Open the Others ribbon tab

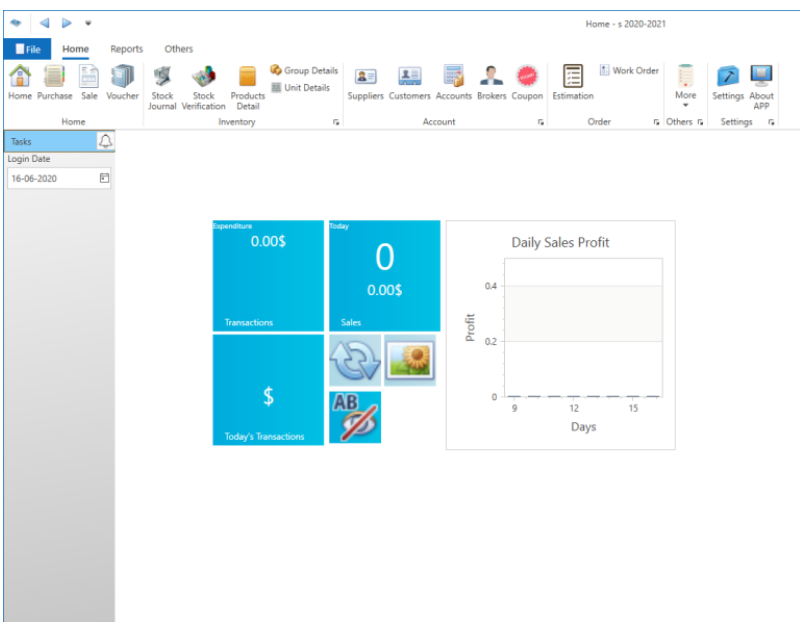(x=179, y=49)
